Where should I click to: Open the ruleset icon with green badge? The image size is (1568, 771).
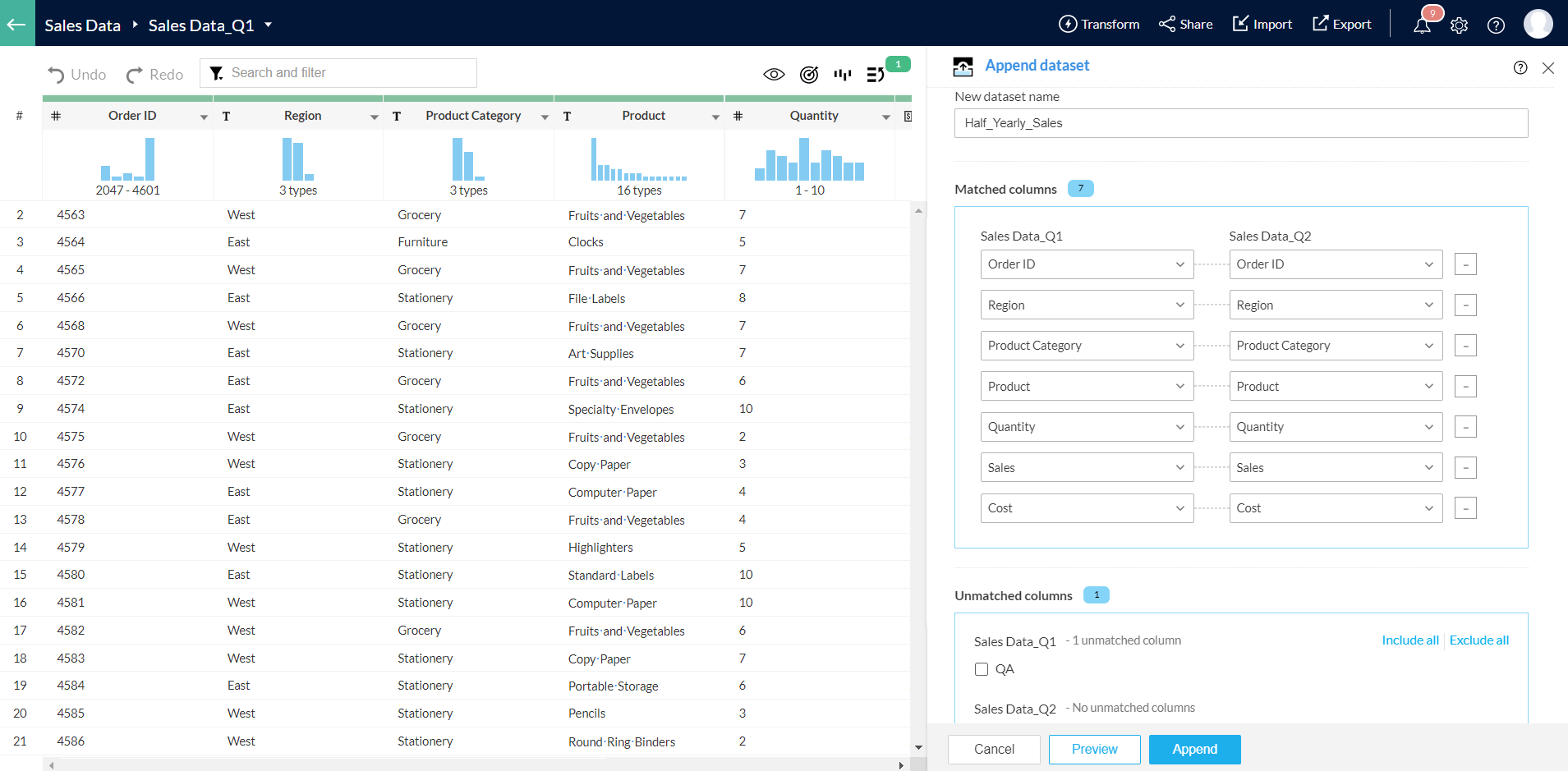(x=876, y=75)
